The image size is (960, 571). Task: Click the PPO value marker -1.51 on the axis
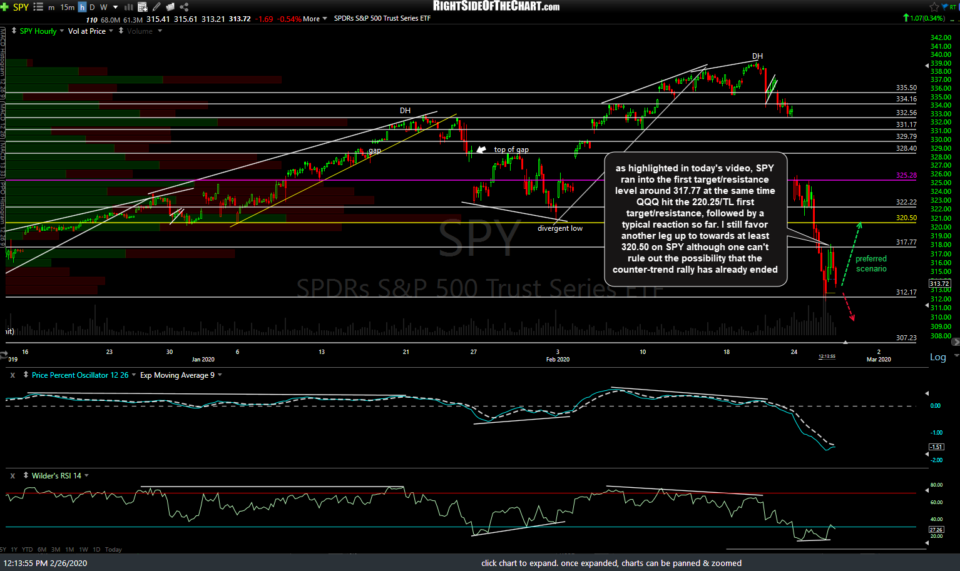click(937, 447)
